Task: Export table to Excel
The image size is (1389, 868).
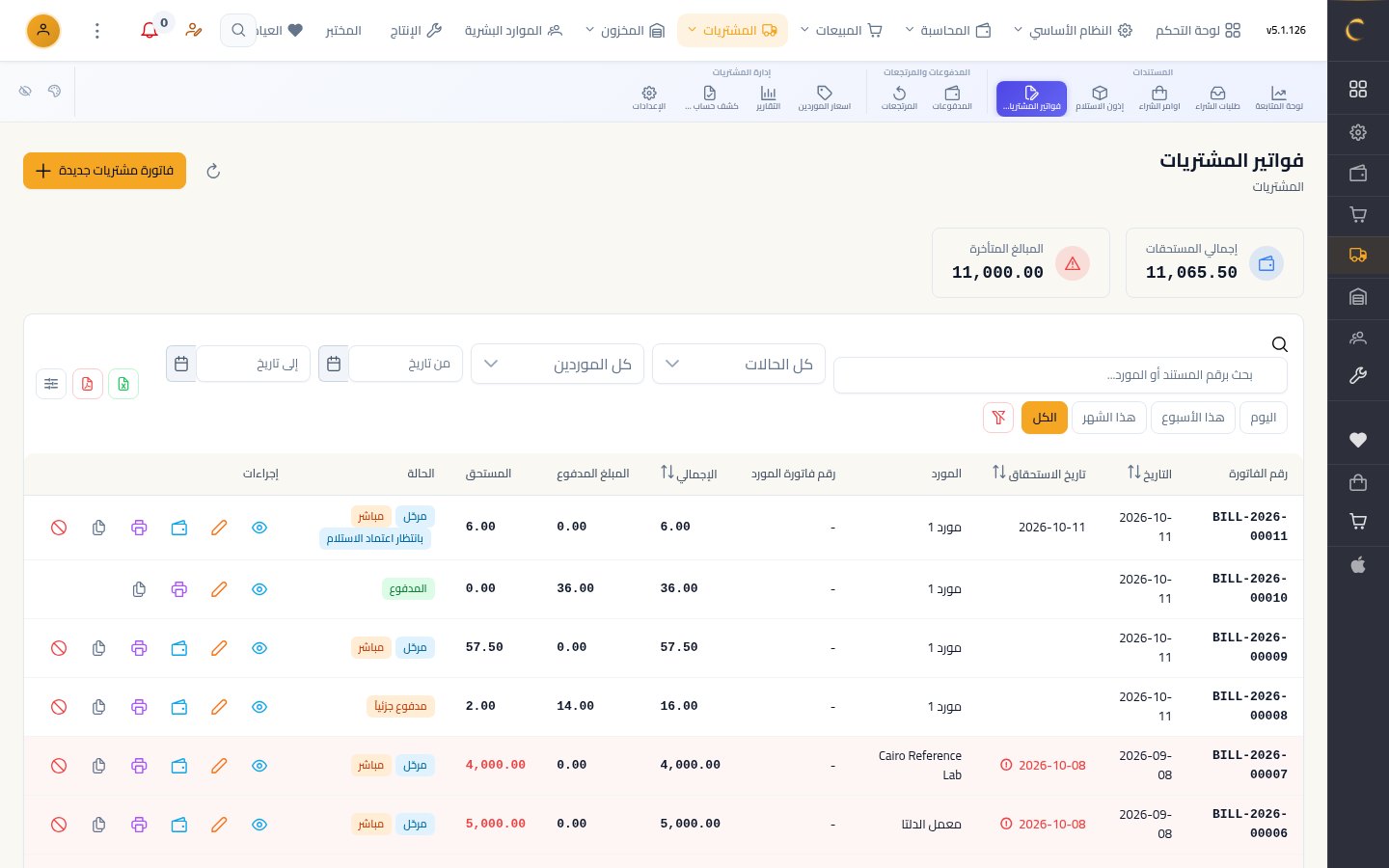Action: tap(123, 384)
